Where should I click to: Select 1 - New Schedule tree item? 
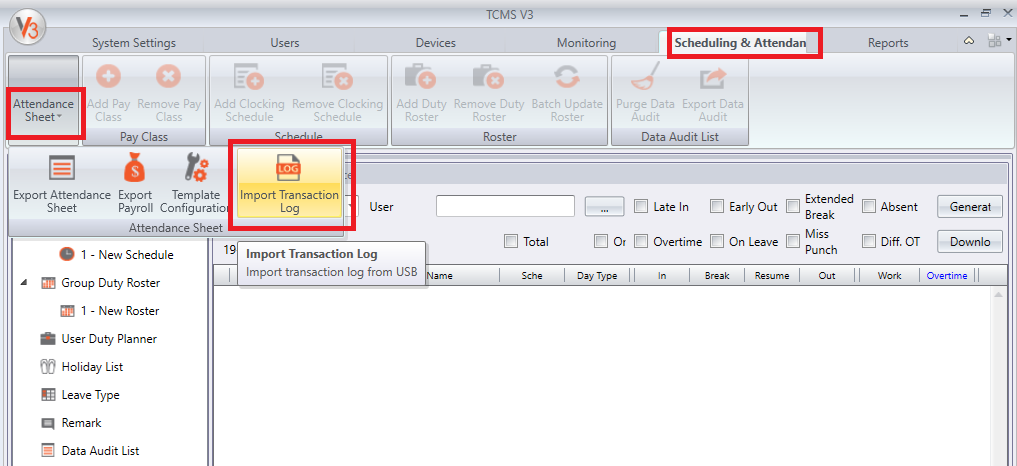117,255
